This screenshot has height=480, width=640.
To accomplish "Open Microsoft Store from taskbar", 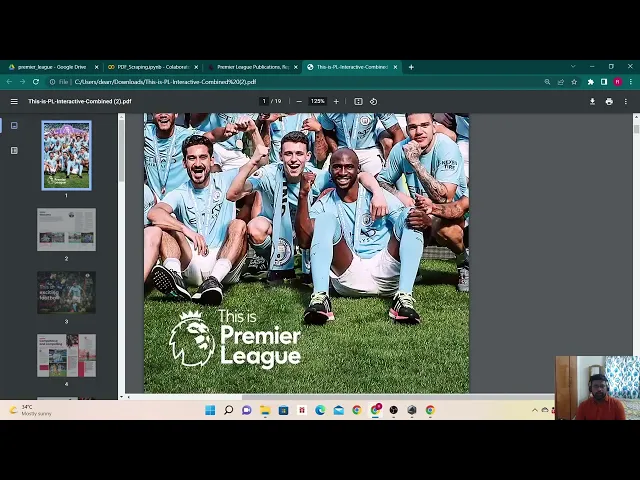I will (284, 410).
